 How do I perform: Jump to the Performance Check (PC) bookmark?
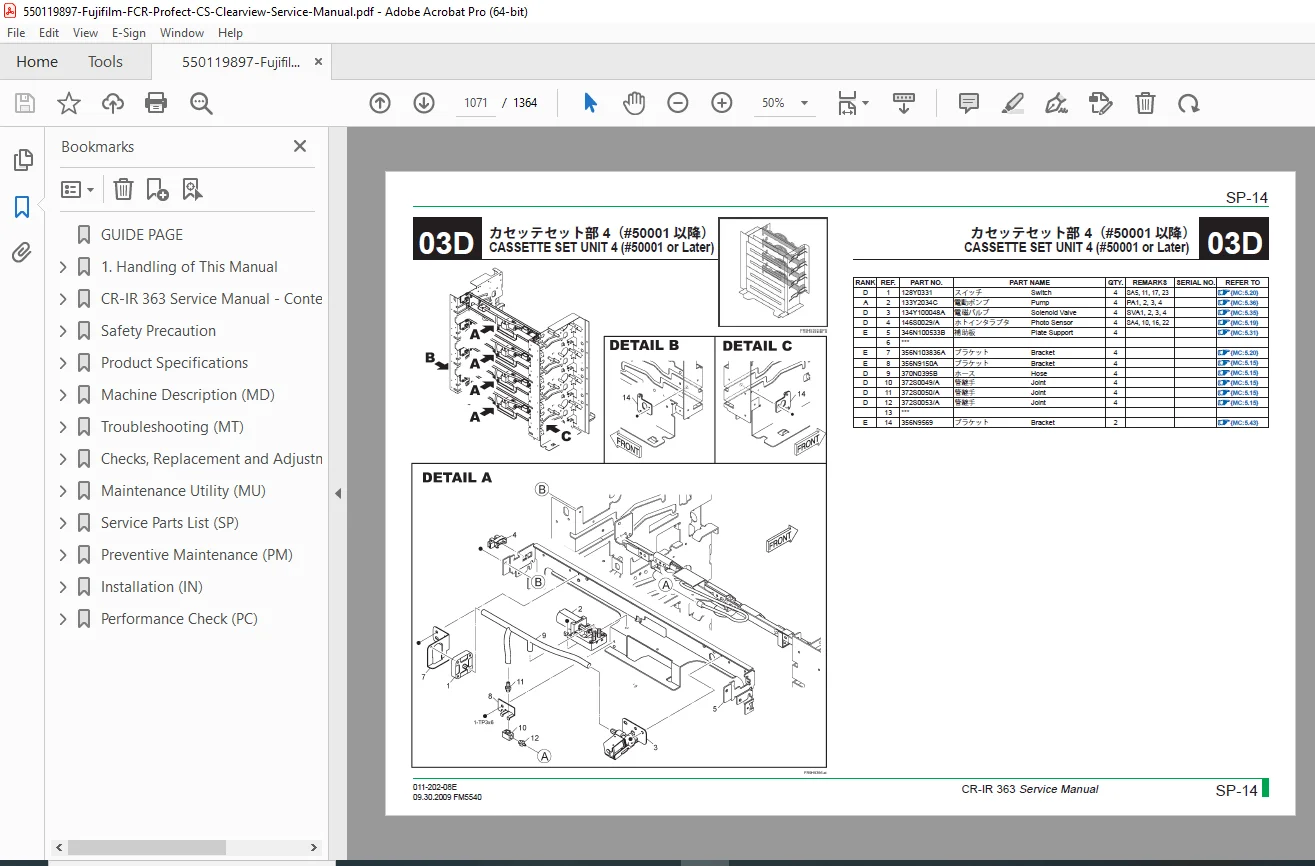tap(179, 619)
